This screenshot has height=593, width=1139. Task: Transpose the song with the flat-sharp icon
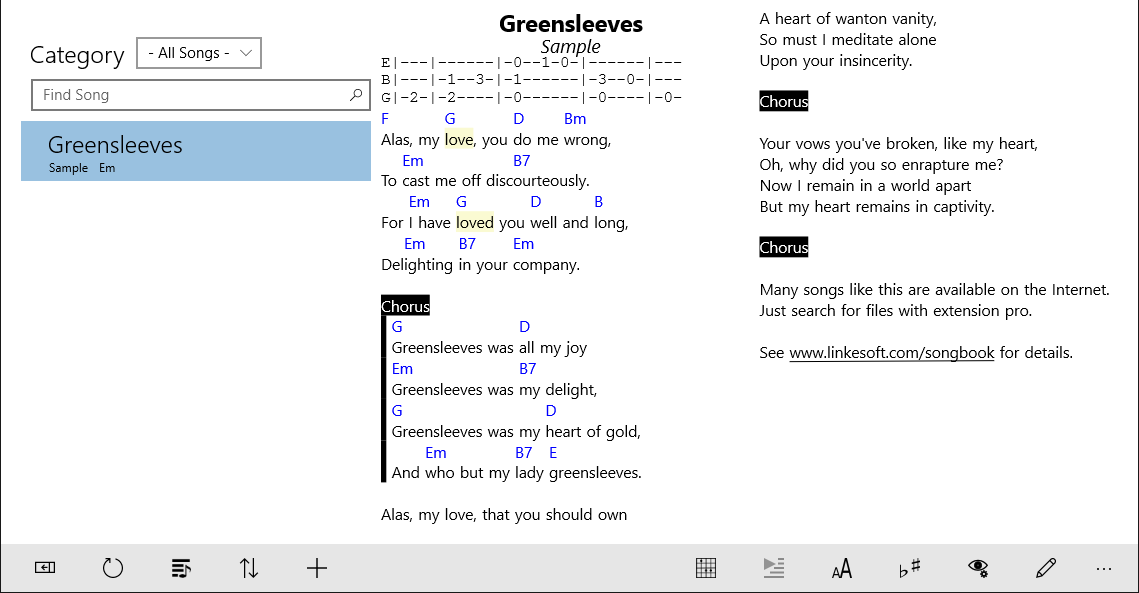[909, 567]
